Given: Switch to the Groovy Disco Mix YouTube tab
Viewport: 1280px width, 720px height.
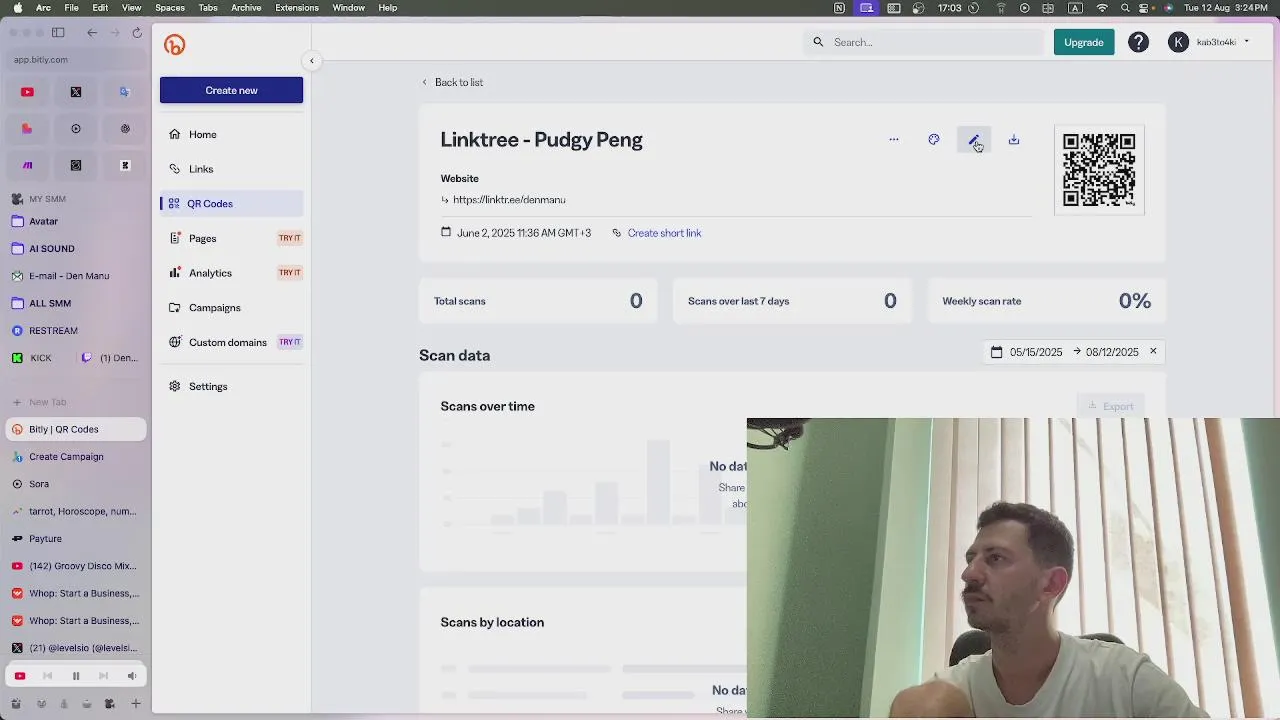Looking at the screenshot, I should (76, 566).
